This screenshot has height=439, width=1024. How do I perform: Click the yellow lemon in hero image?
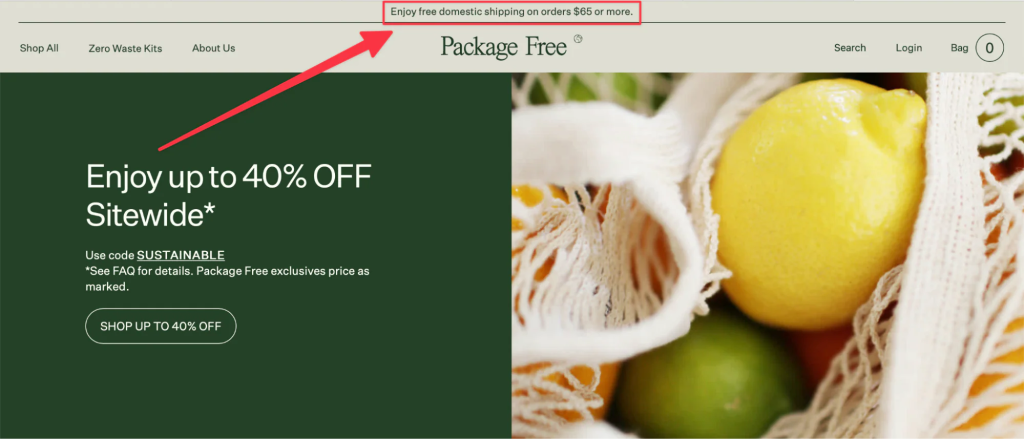[818, 203]
